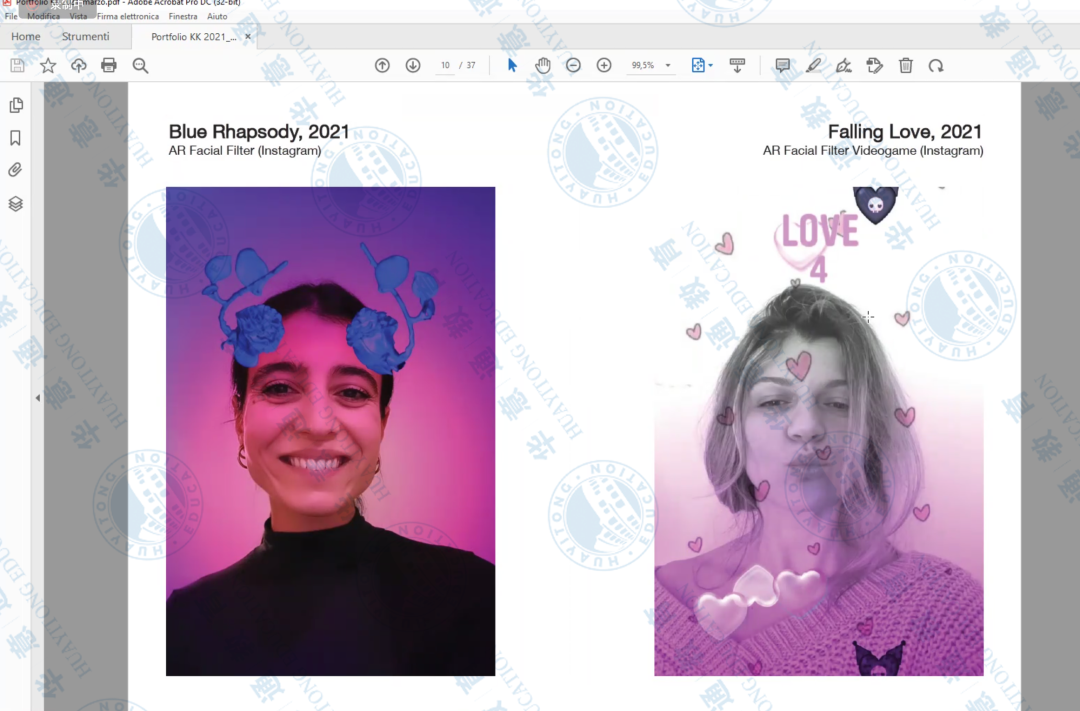The width and height of the screenshot is (1080, 711).
Task: Rotate page with the rotate icon
Action: (936, 65)
